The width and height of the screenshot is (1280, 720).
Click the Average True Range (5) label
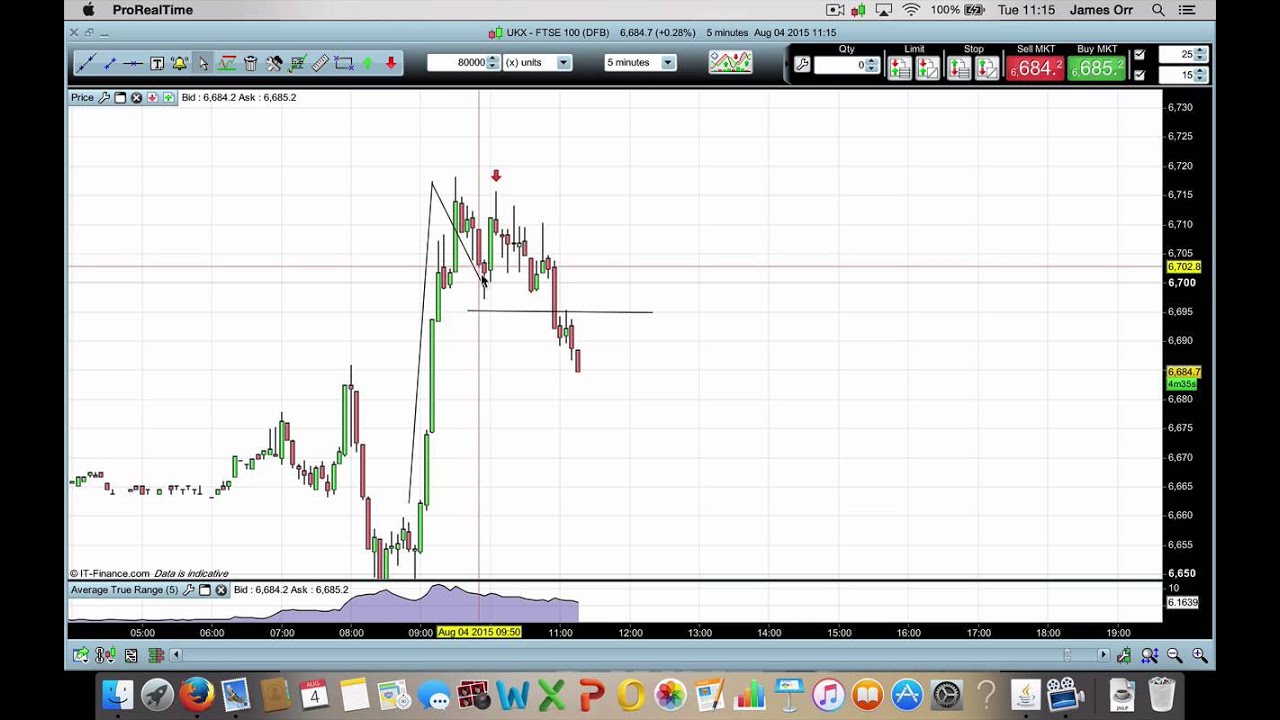click(124, 590)
